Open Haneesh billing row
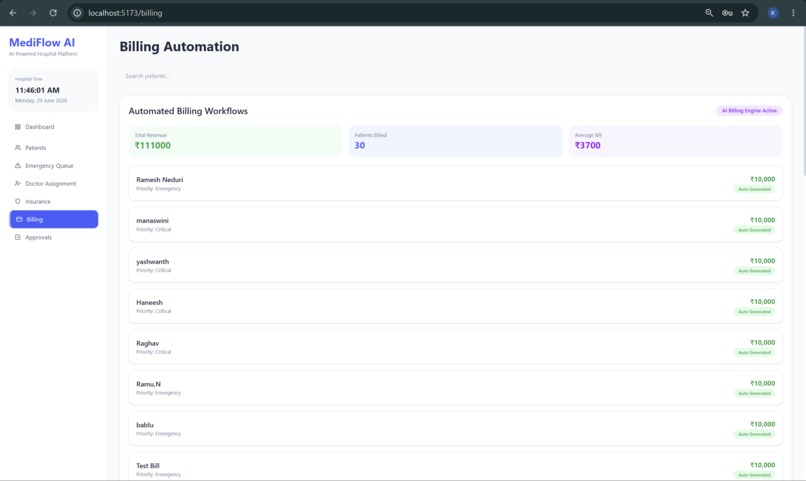 click(x=455, y=306)
